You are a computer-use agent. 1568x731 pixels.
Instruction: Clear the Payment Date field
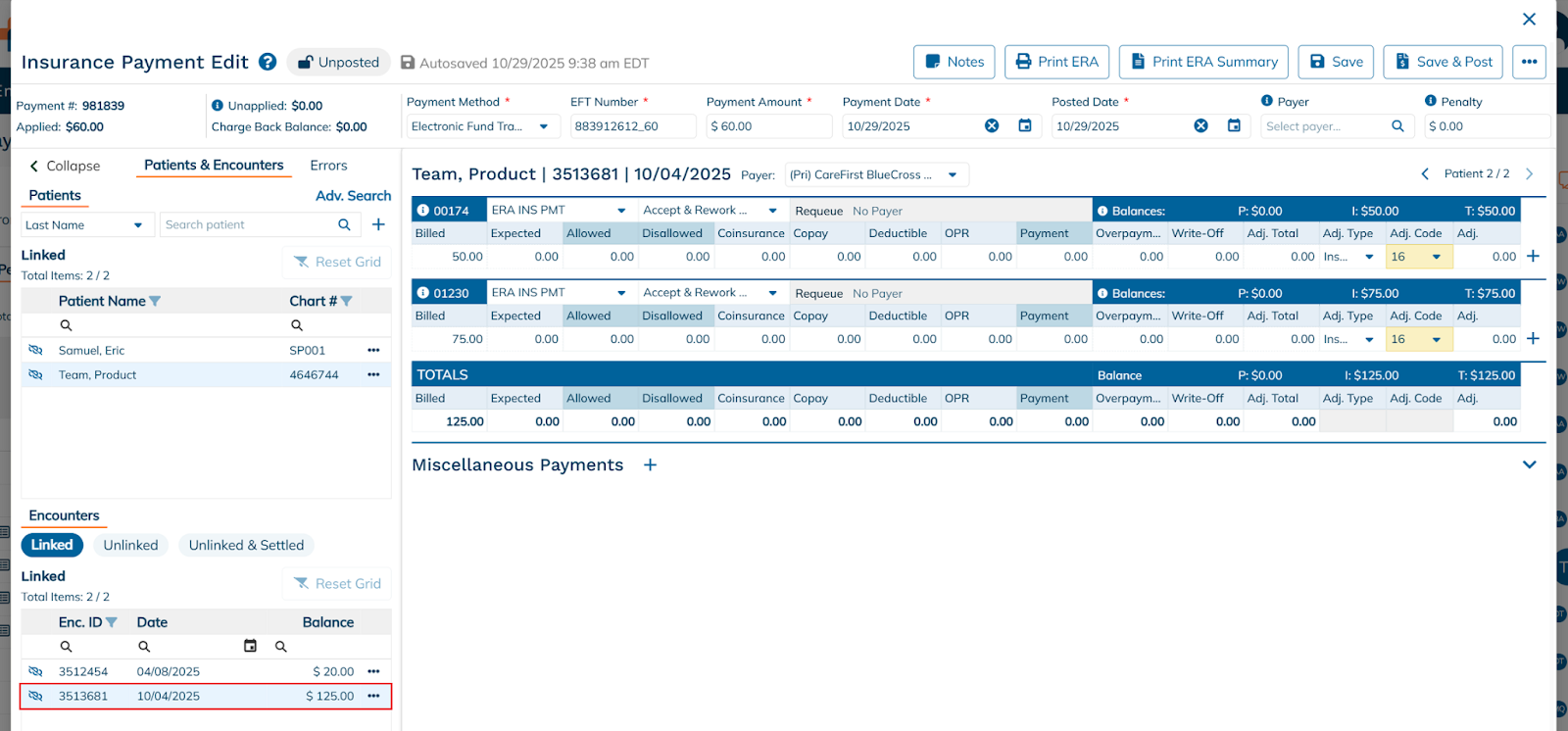(992, 125)
